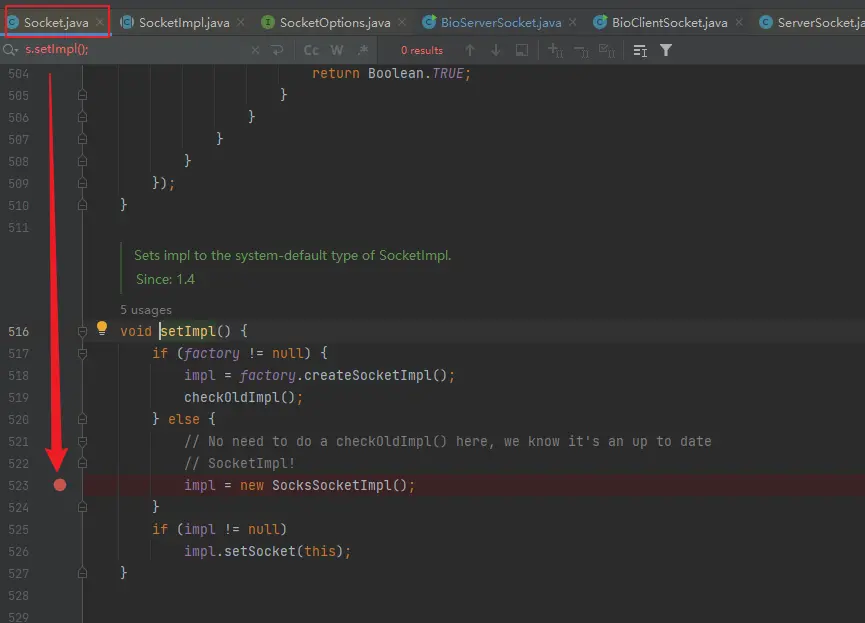The width and height of the screenshot is (865, 623).
Task: Click fold end marker at line 507
Action: point(82,139)
